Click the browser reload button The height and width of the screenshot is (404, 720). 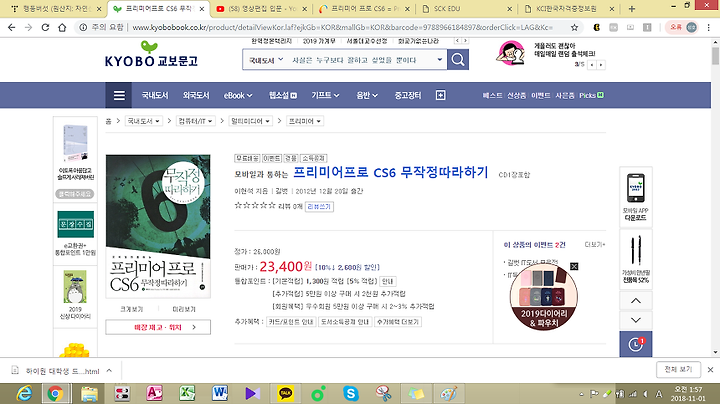tap(45, 28)
